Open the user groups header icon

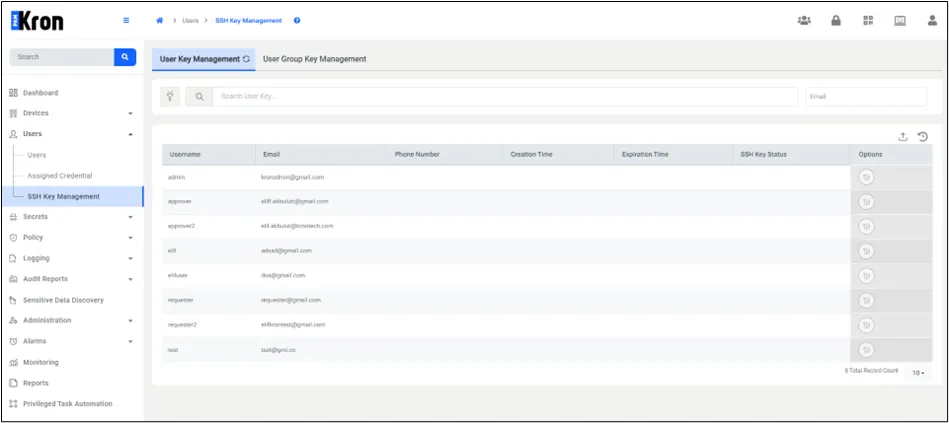(x=804, y=21)
